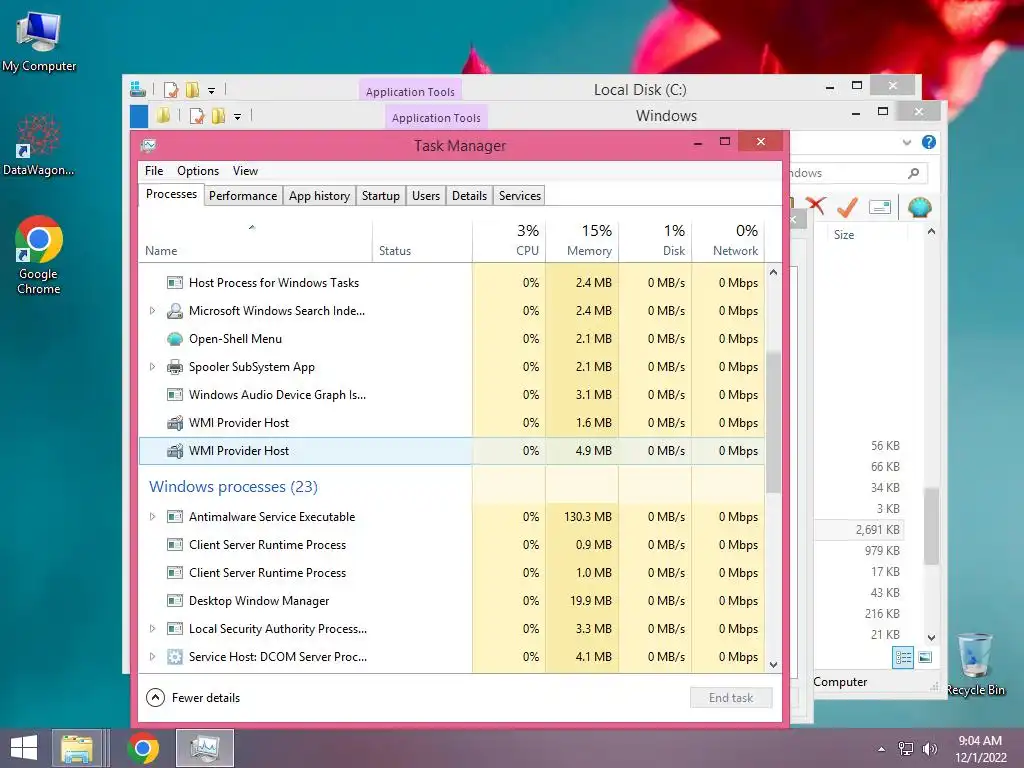Image resolution: width=1024 pixels, height=768 pixels.
Task: Collapse Task Manager with Fewer details
Action: (x=193, y=697)
